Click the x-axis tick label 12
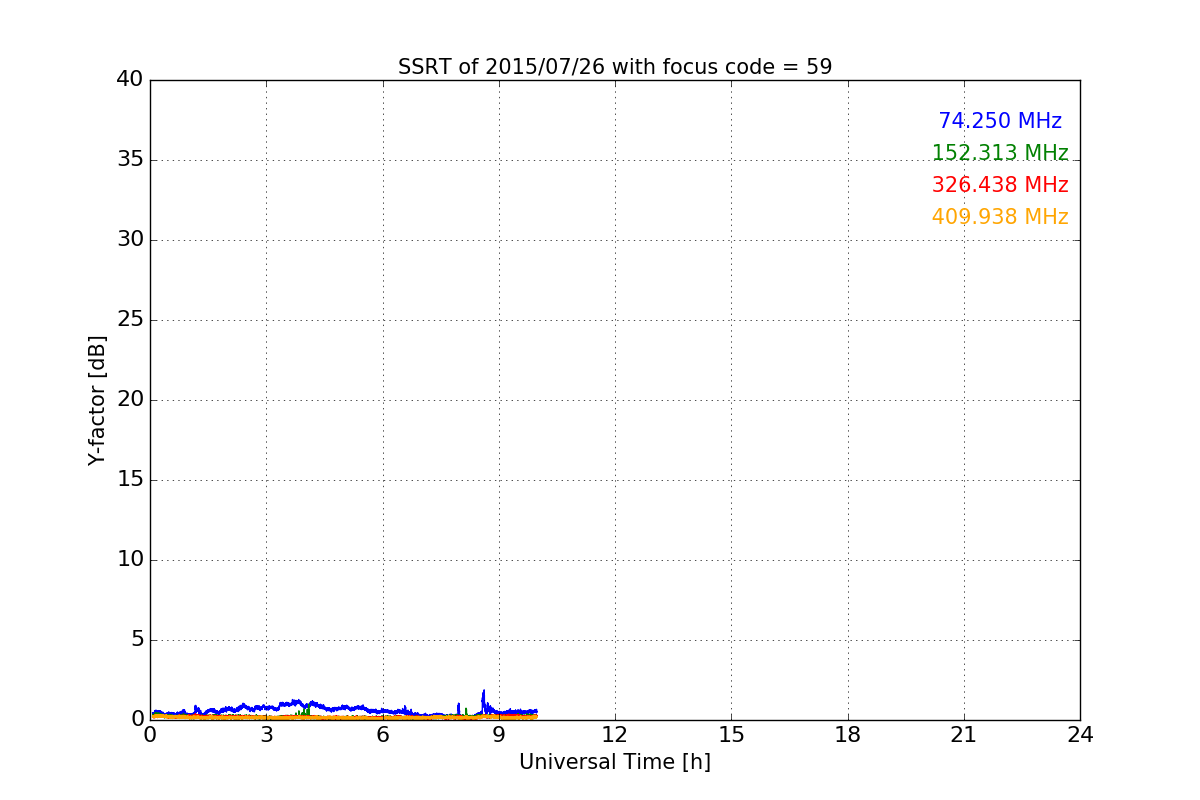 615,735
